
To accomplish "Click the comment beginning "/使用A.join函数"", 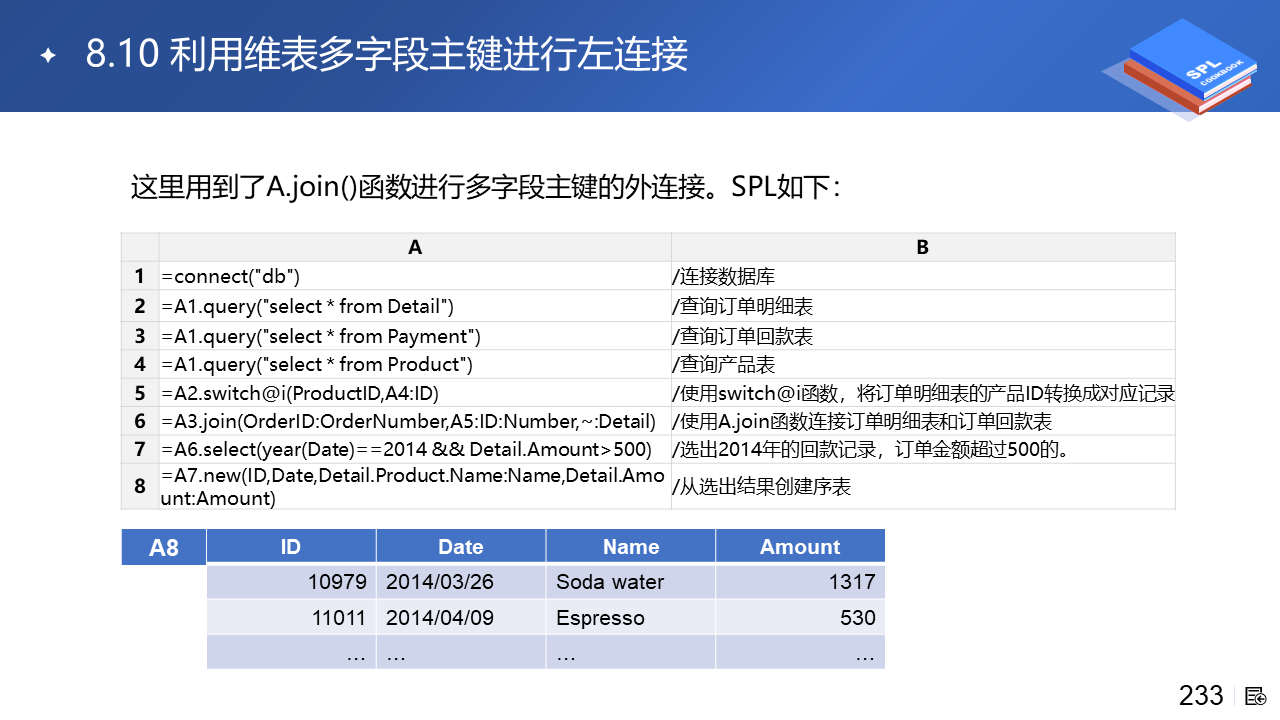I will (x=863, y=421).
